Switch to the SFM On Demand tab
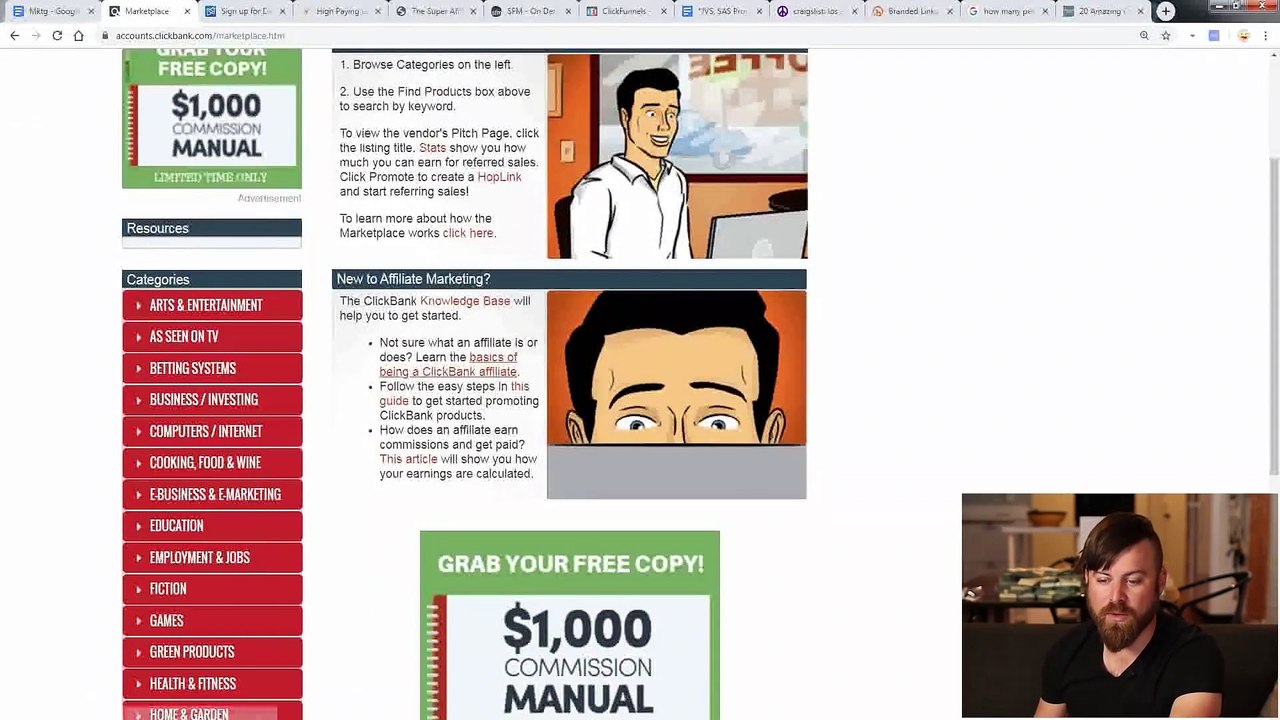The height and width of the screenshot is (720, 1280). [x=531, y=11]
